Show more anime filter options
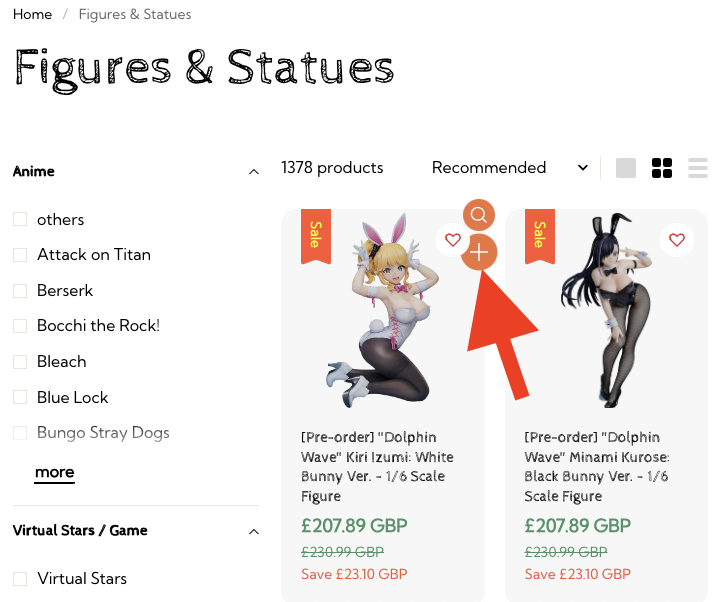This screenshot has width=716, height=602. [54, 472]
